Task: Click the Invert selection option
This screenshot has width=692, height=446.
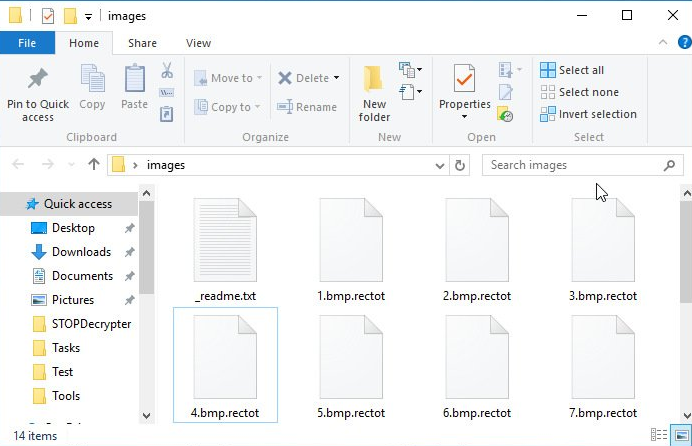Action: click(588, 114)
